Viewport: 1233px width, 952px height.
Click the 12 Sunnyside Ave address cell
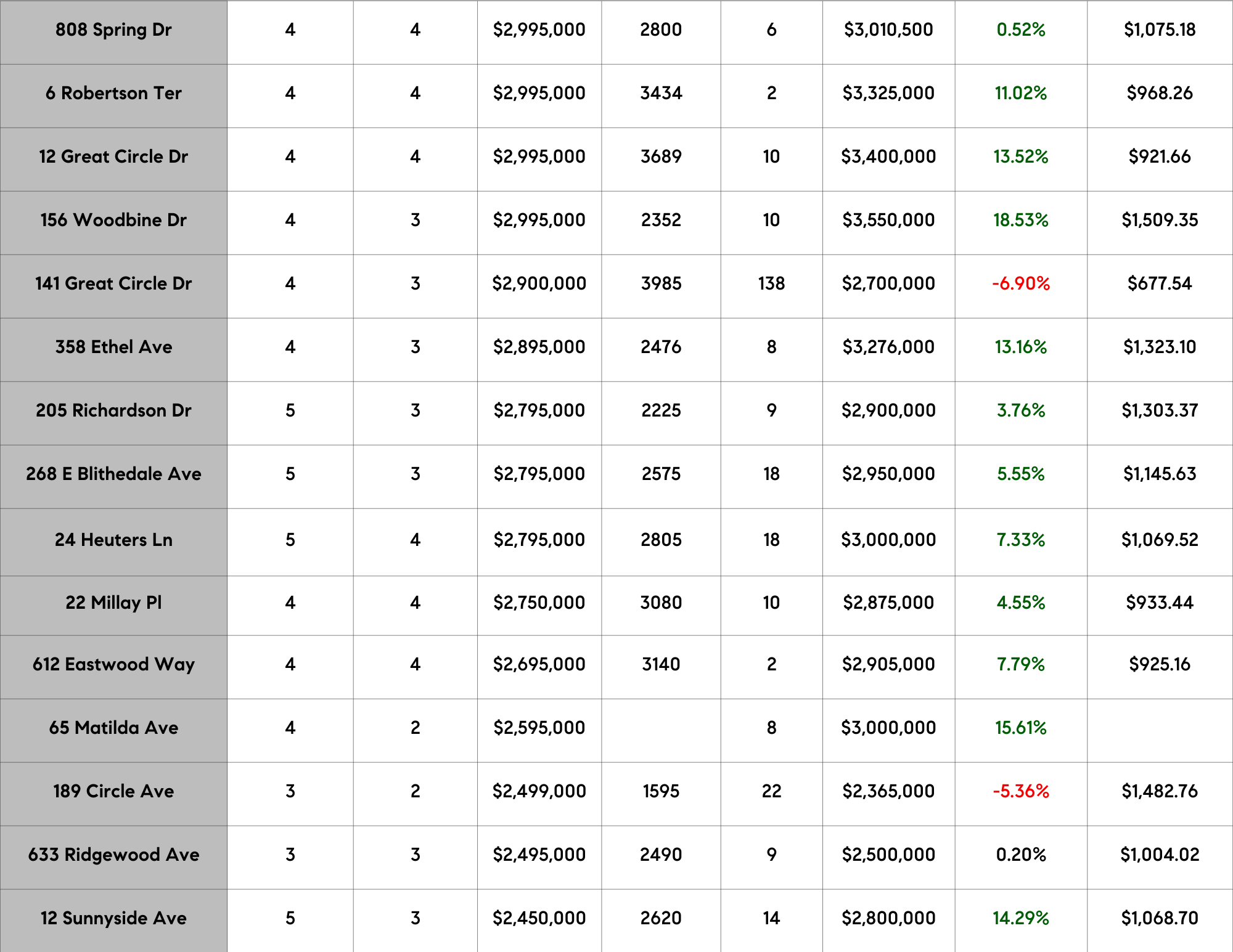point(113,918)
